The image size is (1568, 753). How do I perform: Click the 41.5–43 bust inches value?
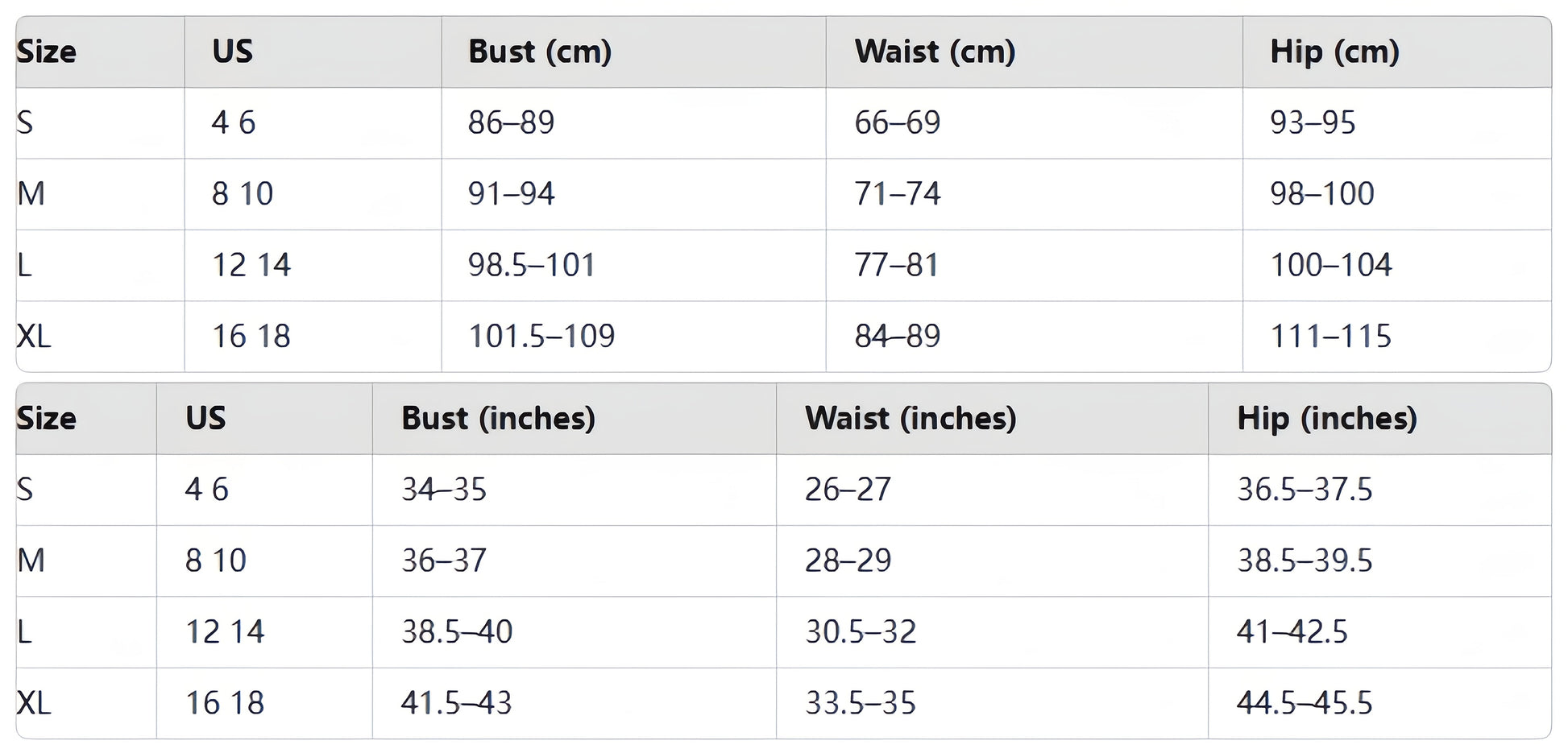tap(456, 703)
